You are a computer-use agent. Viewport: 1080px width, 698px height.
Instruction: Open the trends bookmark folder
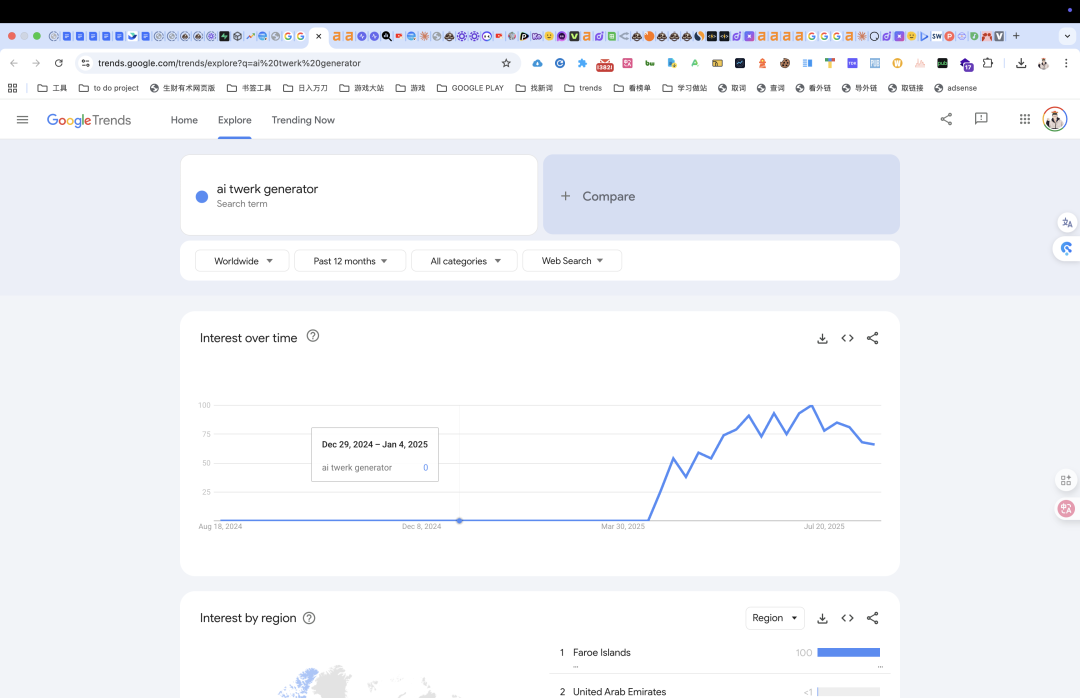(583, 88)
